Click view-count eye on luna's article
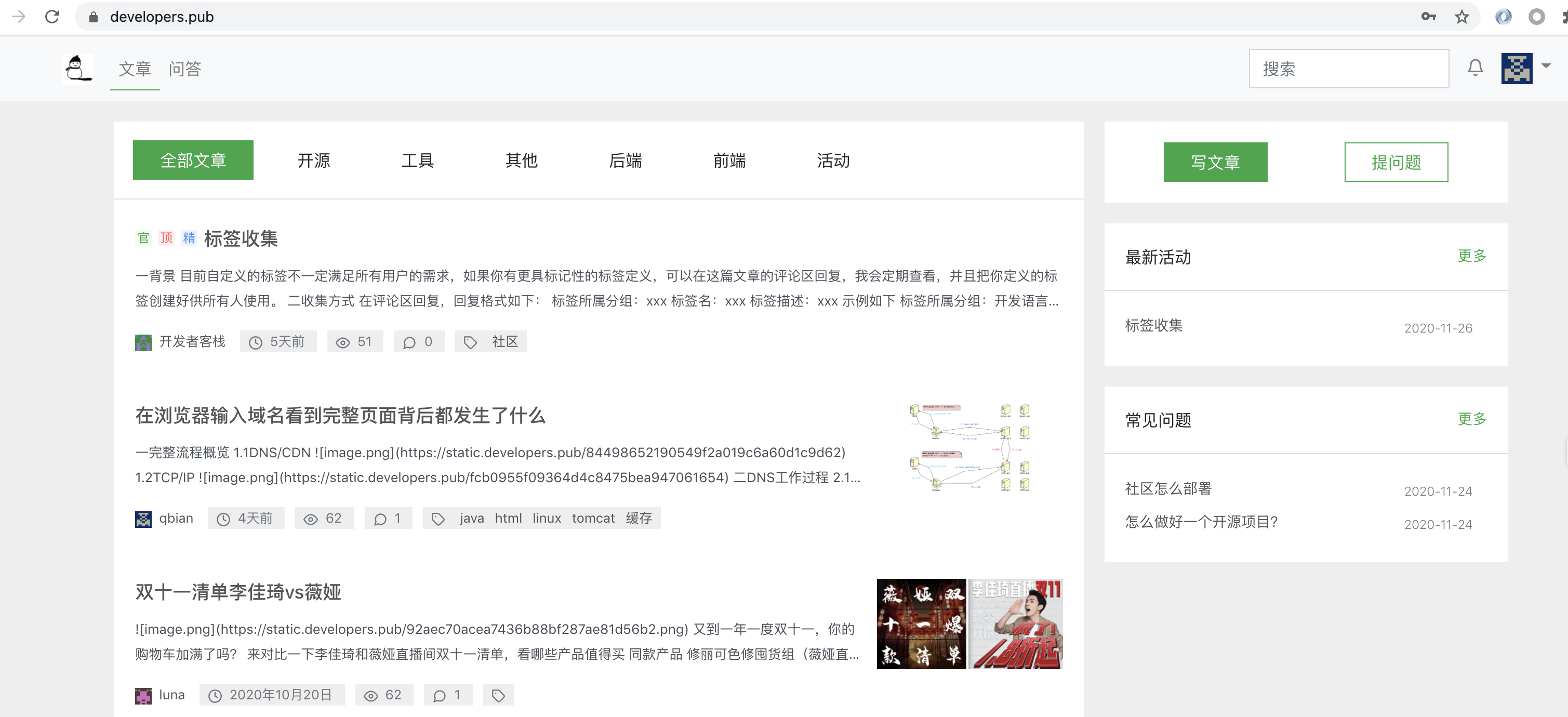 370,696
